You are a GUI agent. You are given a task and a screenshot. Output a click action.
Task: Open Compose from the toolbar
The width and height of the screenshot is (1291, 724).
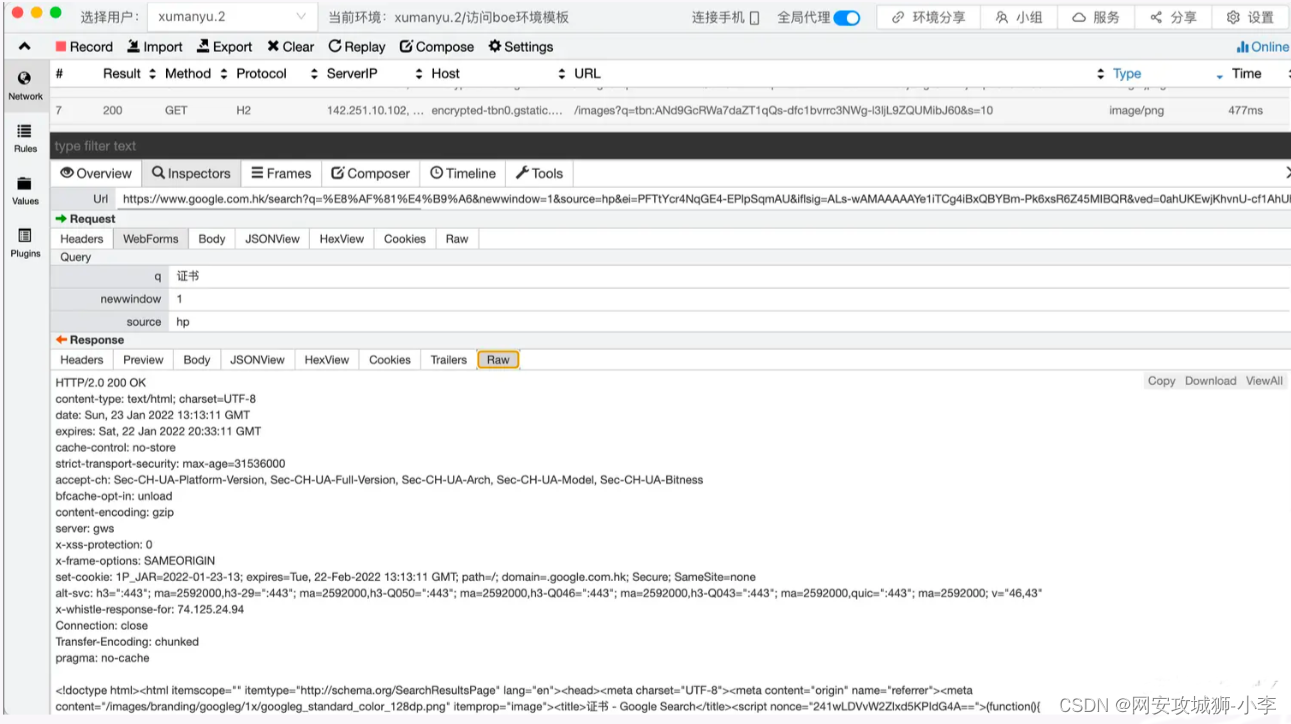pos(437,46)
